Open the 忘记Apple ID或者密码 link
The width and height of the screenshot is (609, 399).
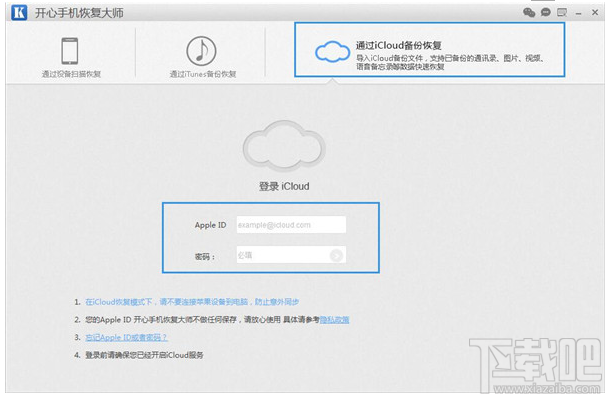tap(126, 337)
